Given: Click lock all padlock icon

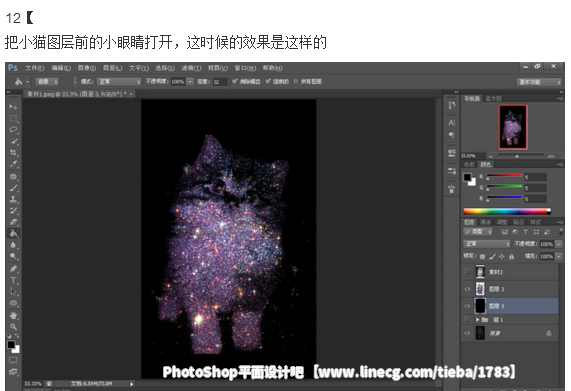Looking at the screenshot, I should 512,257.
